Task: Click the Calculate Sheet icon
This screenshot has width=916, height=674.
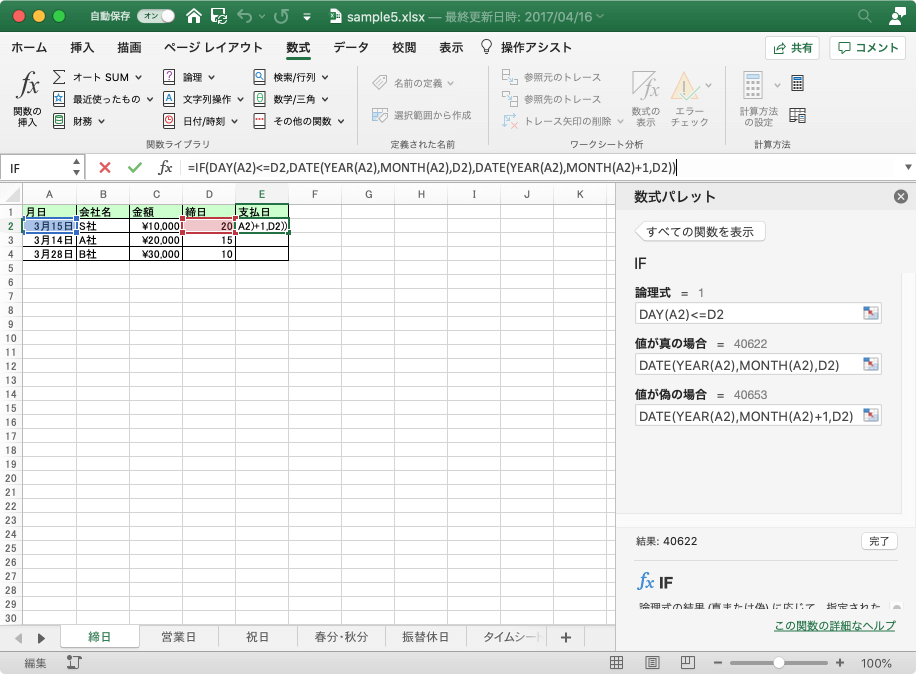Action: pyautogui.click(x=797, y=116)
